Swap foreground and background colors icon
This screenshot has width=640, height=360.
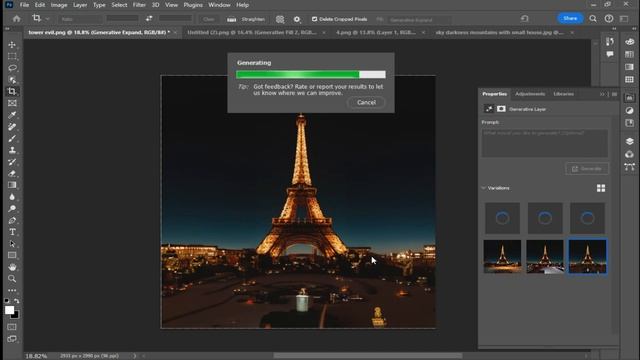tap(16, 301)
